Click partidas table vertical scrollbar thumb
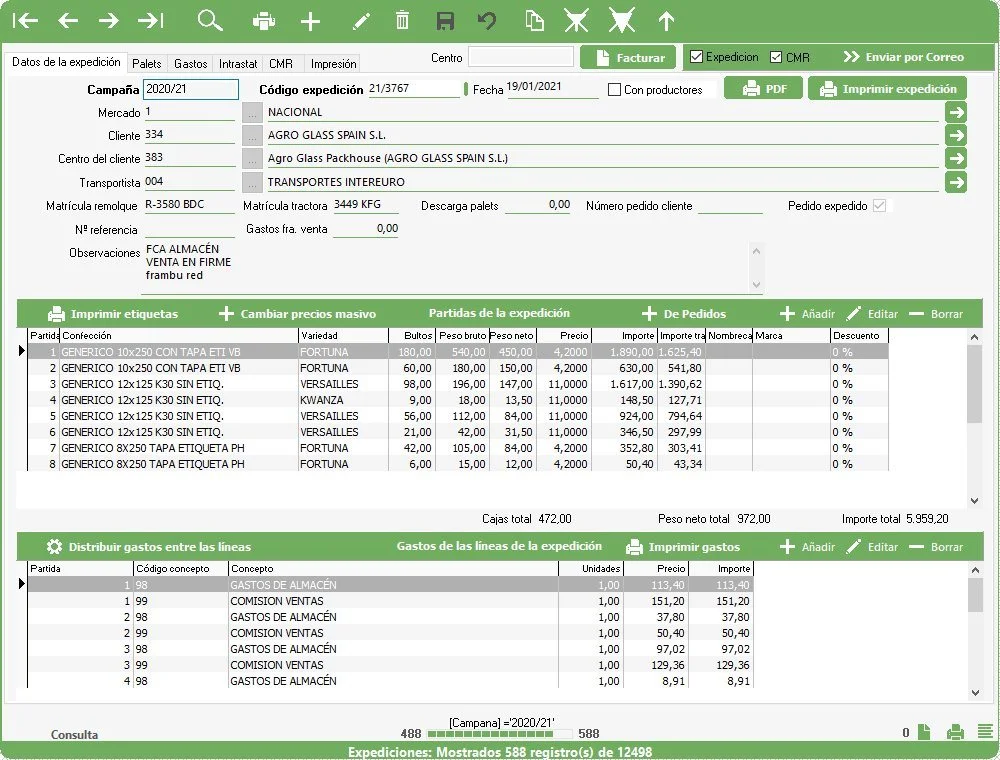This screenshot has height=760, width=1000. [974, 384]
